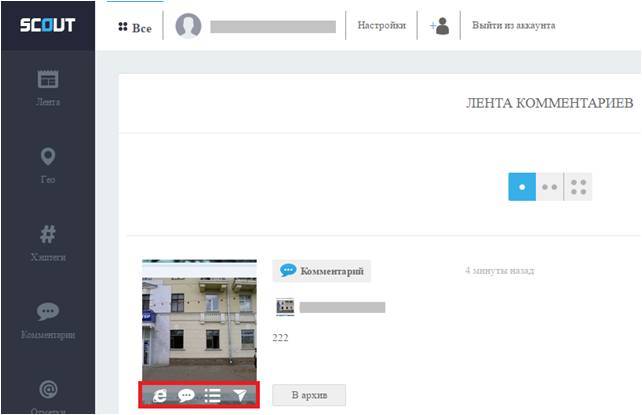Click the user profile avatar
Viewport: 642px width, 415px height.
pos(188,26)
